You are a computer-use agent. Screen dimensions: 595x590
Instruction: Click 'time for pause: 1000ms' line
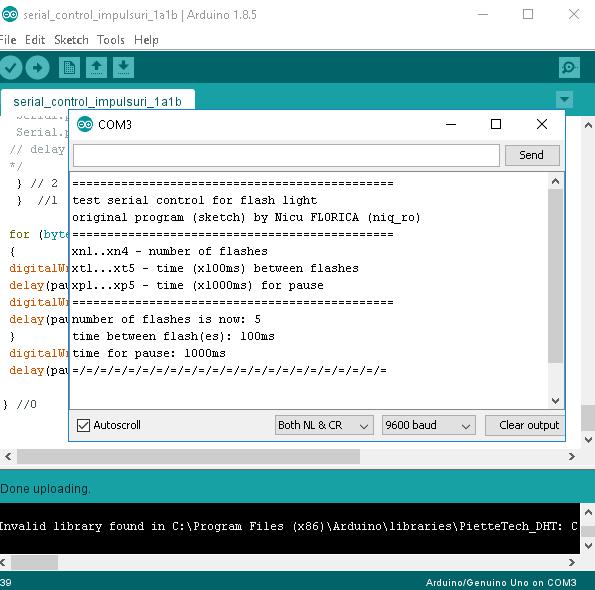point(149,354)
